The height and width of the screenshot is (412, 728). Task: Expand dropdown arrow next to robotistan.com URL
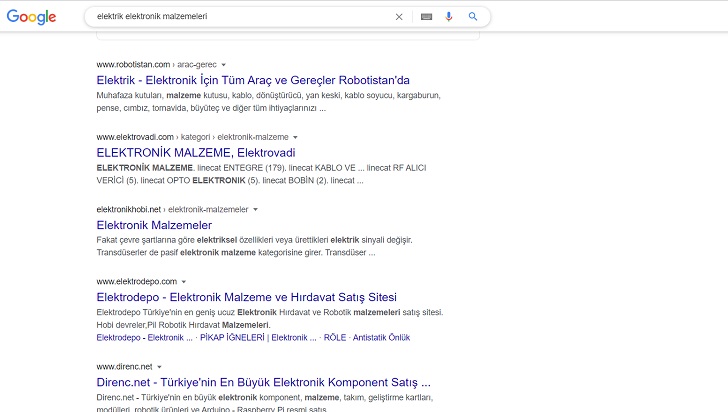(223, 65)
